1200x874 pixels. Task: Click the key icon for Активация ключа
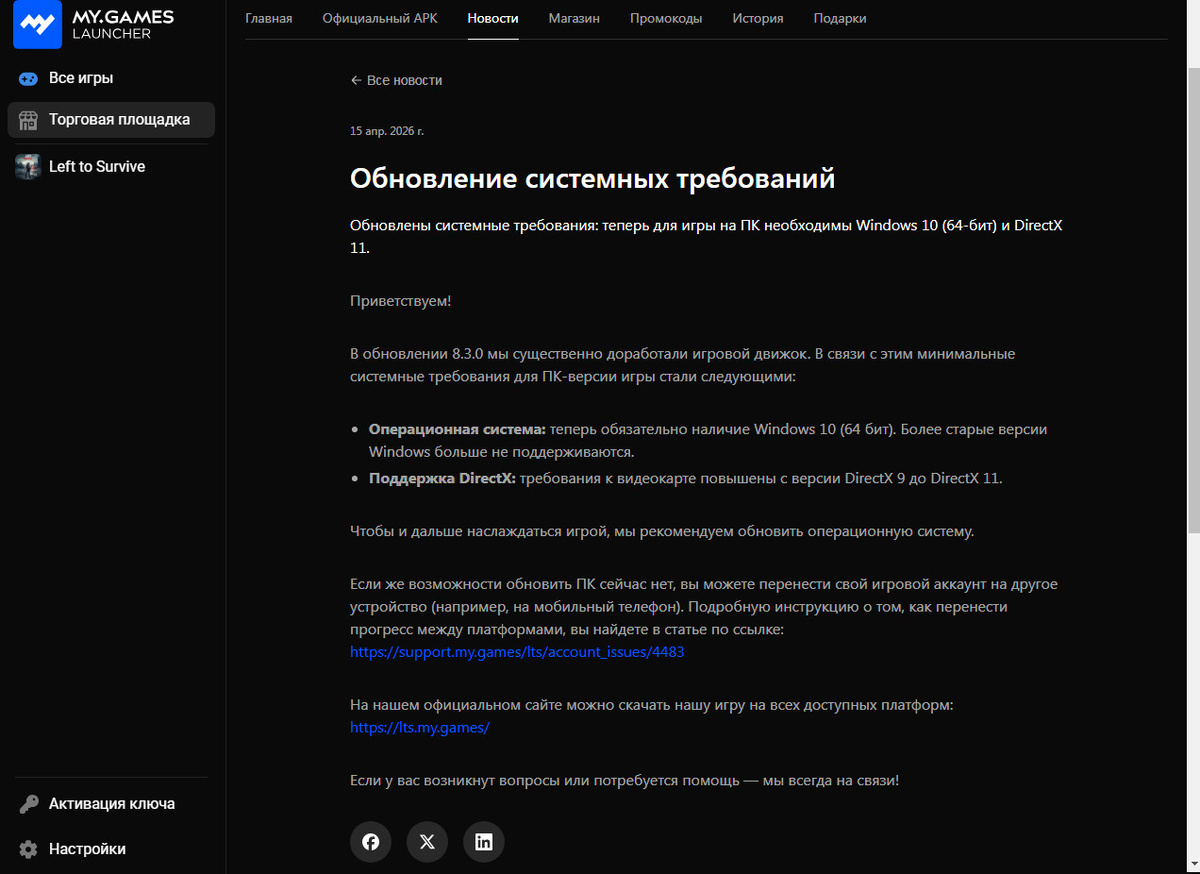(x=29, y=804)
